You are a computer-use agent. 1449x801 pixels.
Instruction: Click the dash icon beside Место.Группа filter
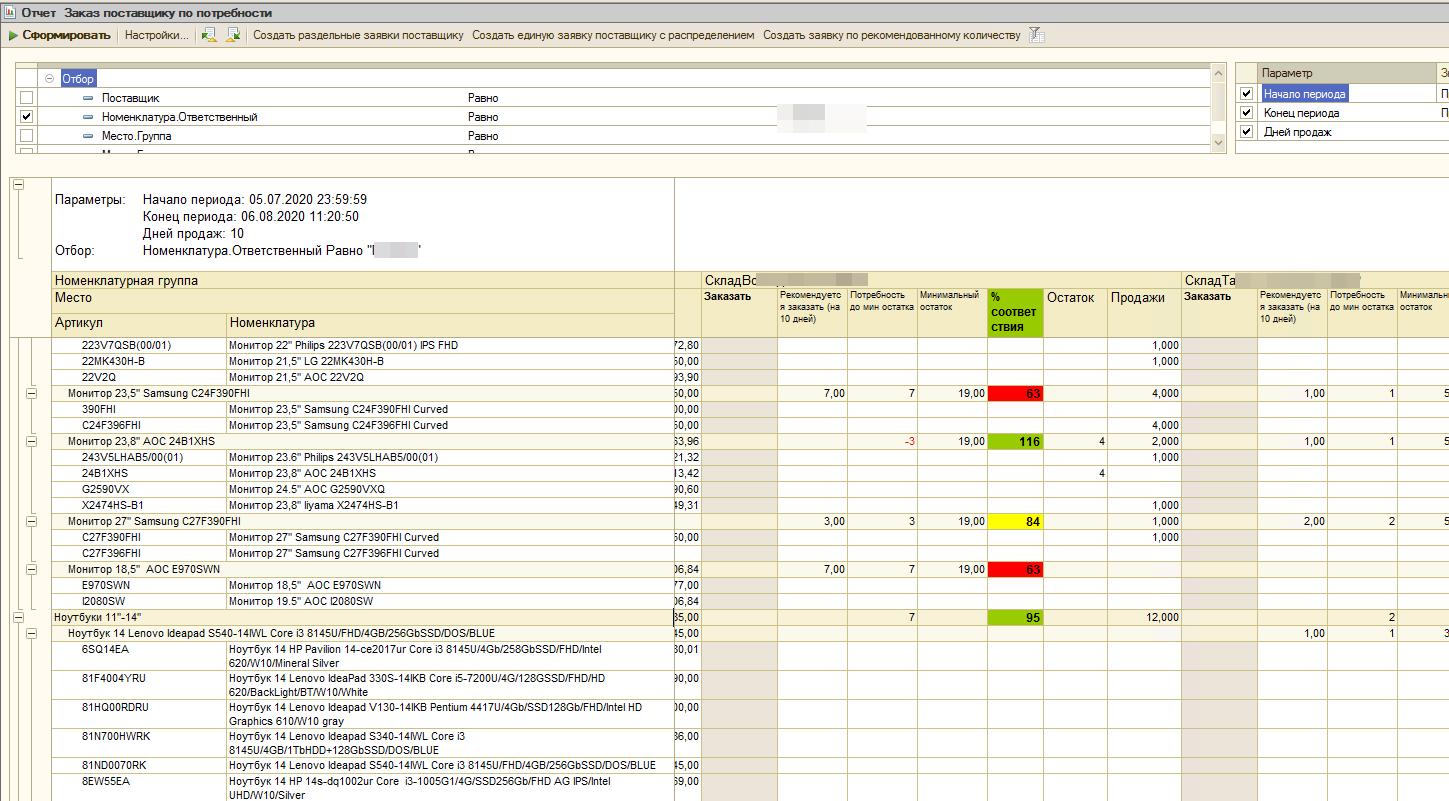(88, 136)
